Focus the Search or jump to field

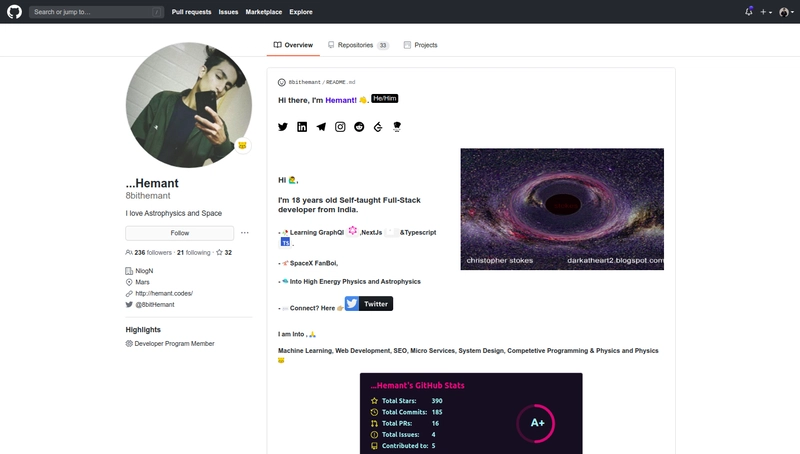click(96, 12)
